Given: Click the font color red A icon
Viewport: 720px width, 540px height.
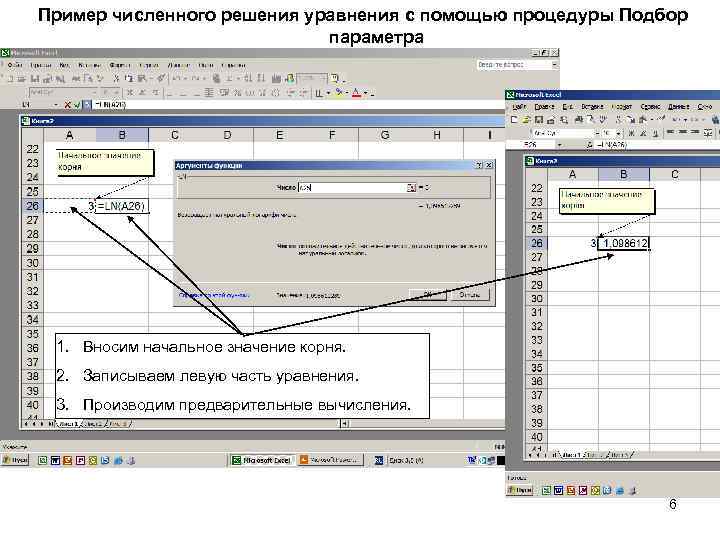Looking at the screenshot, I should [356, 93].
